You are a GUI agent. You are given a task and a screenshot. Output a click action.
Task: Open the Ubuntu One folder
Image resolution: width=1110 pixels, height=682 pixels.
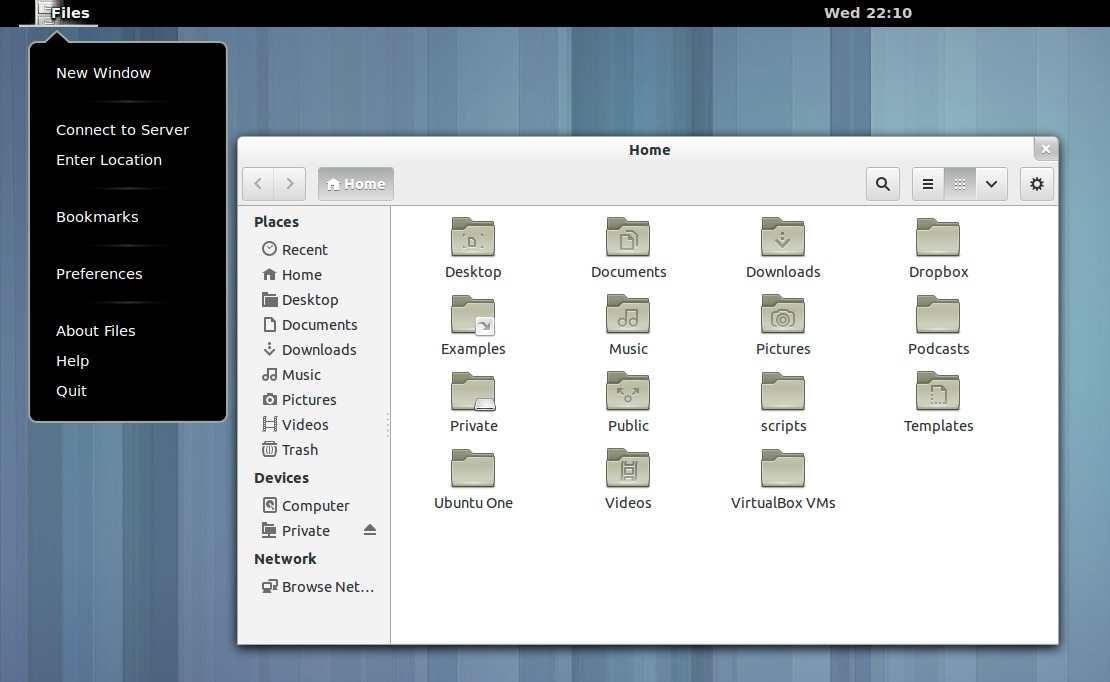473,470
